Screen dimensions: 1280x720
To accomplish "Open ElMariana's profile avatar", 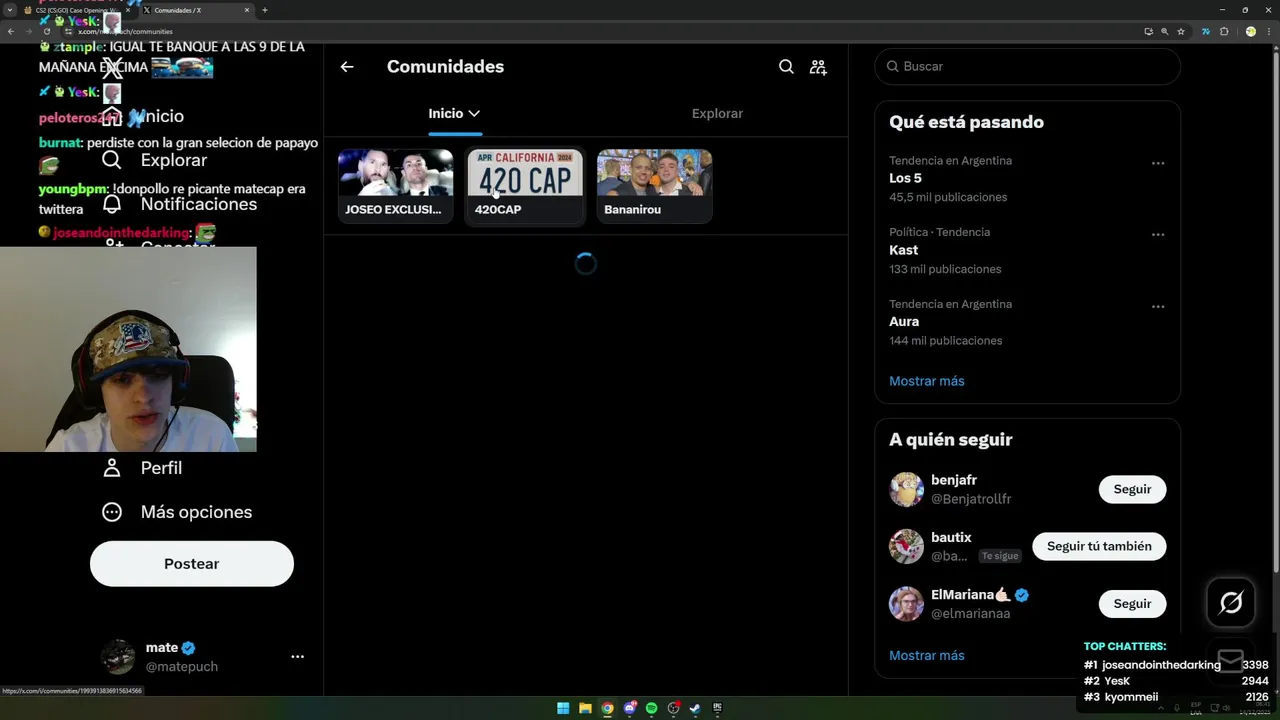I will [x=907, y=604].
